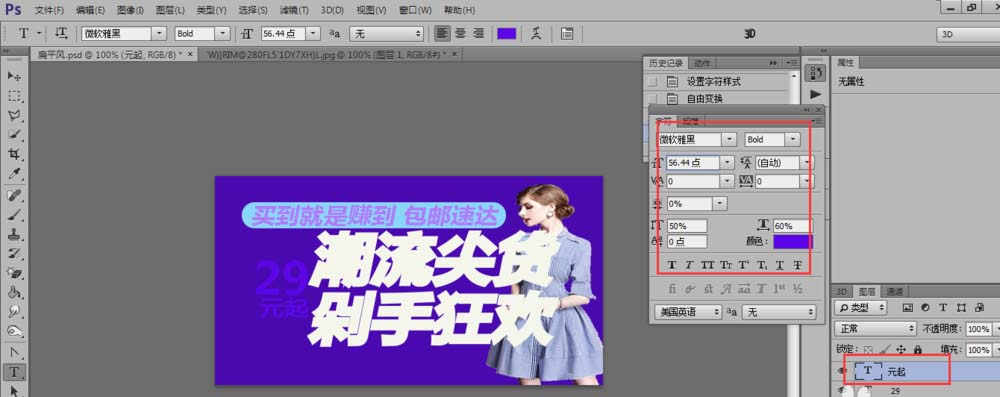Lock all for the selected layer
Viewport: 1000px width, 397px height.
coord(918,350)
